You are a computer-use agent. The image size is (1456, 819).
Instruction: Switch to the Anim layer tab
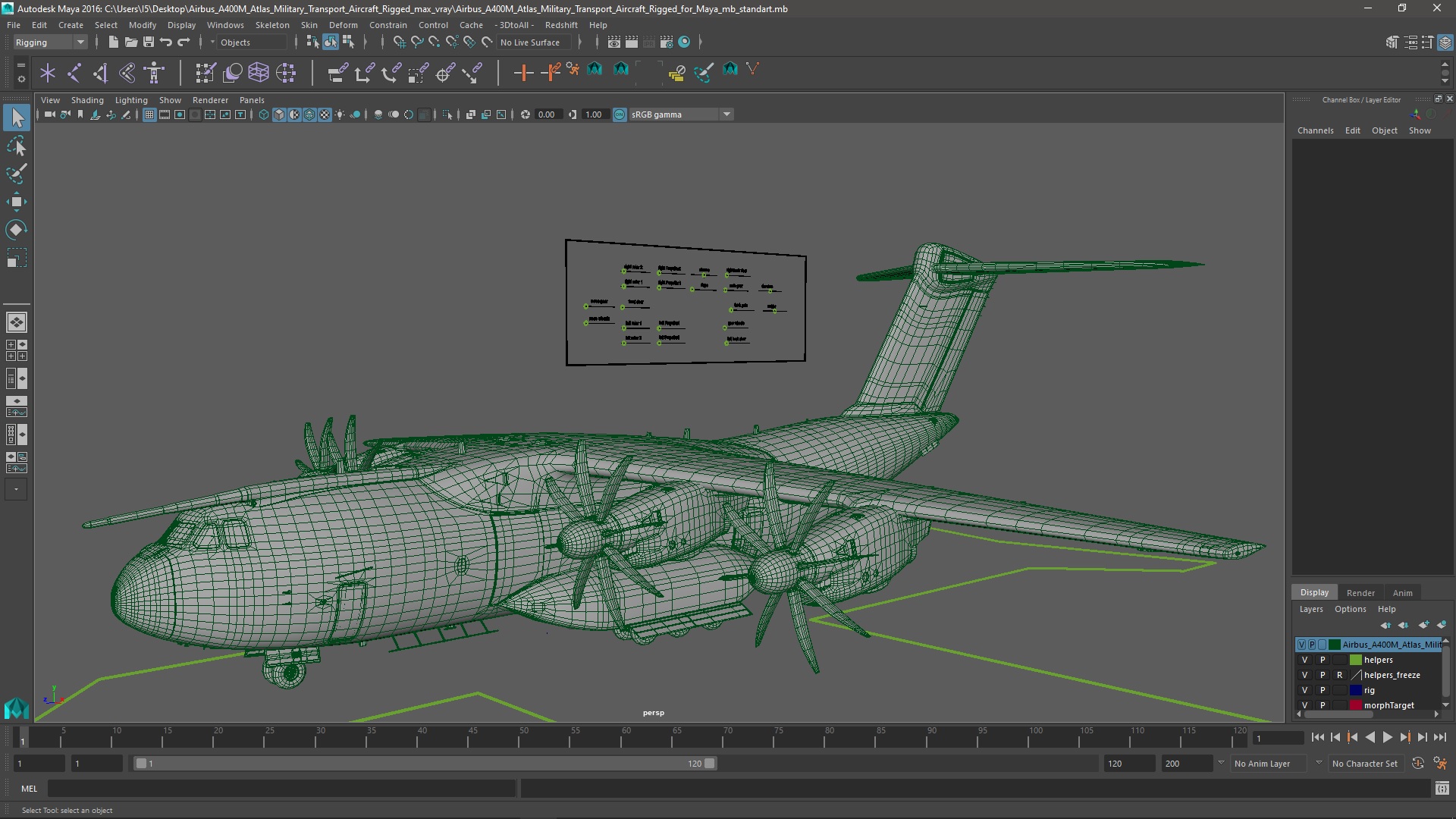1402,593
